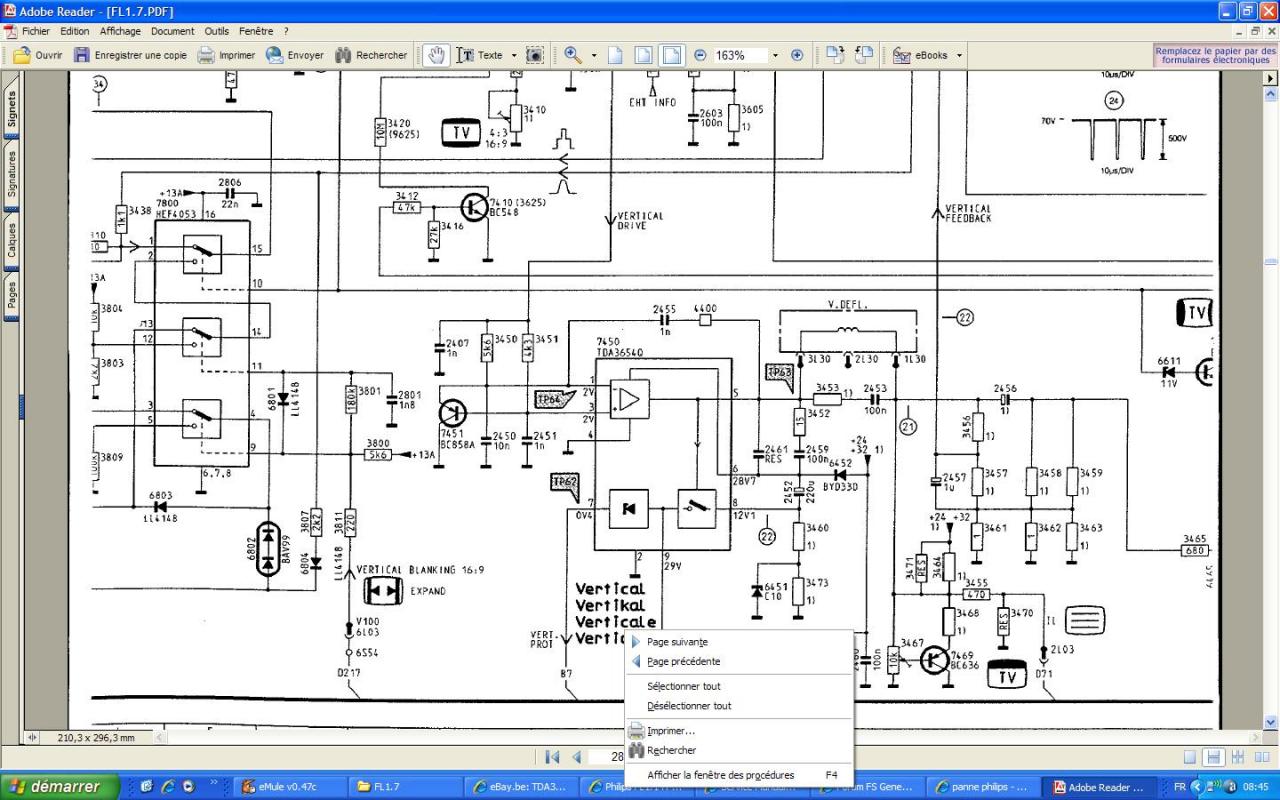Screen dimensions: 1280x800
Task: Click vertical scrollbar down arrow
Action: click(x=1271, y=721)
